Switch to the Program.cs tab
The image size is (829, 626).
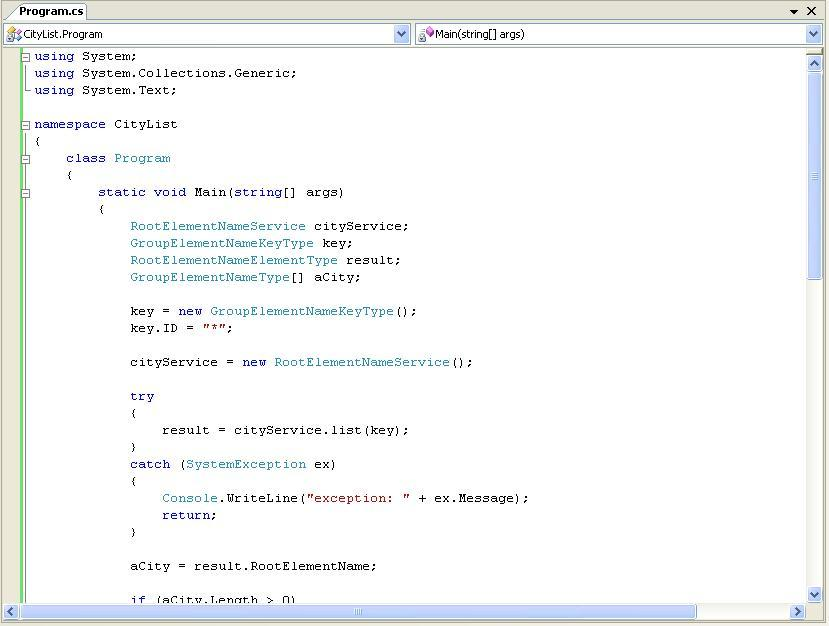51,11
